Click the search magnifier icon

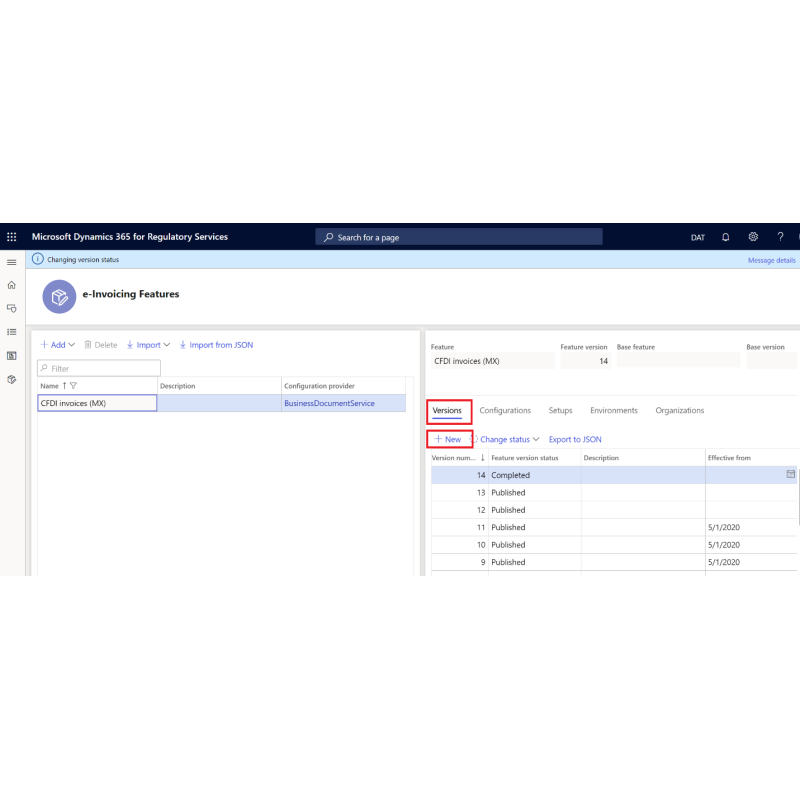coord(329,237)
